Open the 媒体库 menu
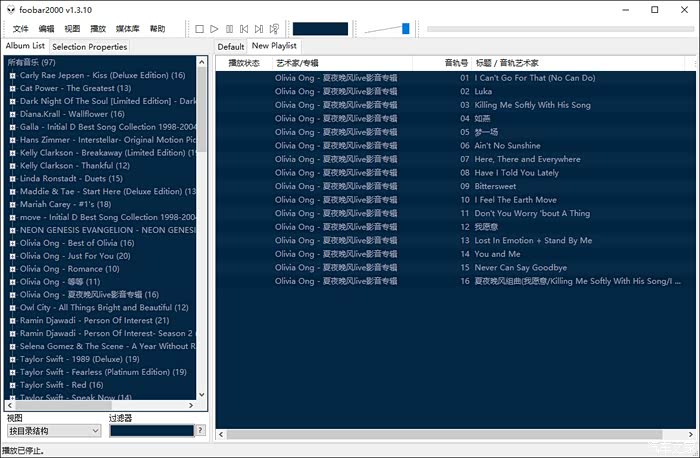The height and width of the screenshot is (458, 700). coord(128,29)
